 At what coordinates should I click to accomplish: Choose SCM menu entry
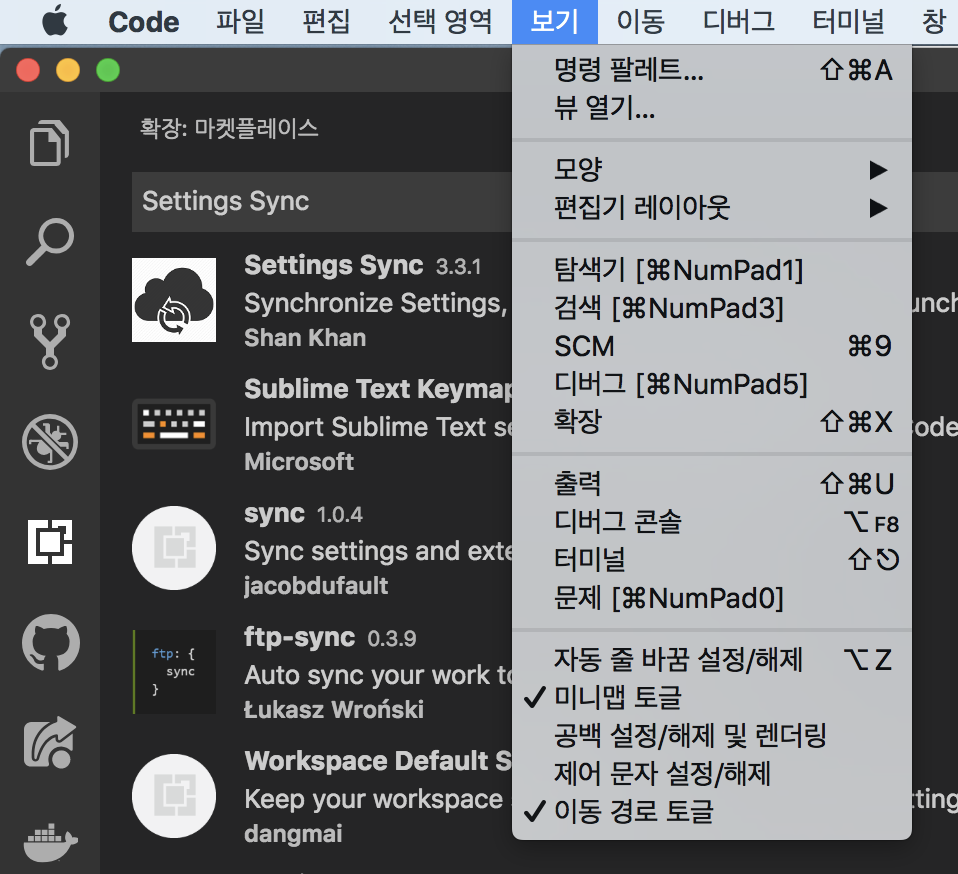click(712, 346)
